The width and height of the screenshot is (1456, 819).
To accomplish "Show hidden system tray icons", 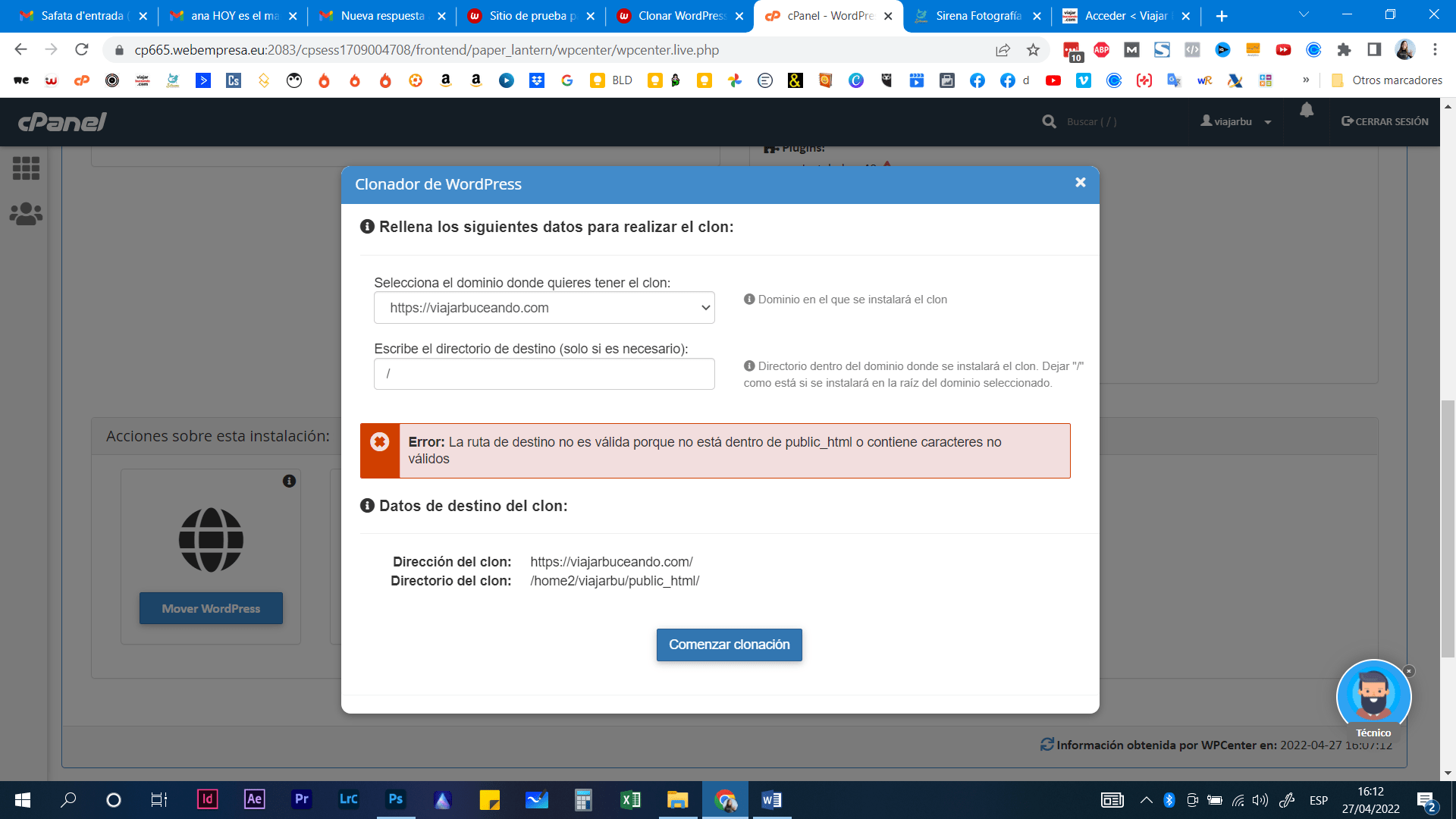I will 1147,800.
